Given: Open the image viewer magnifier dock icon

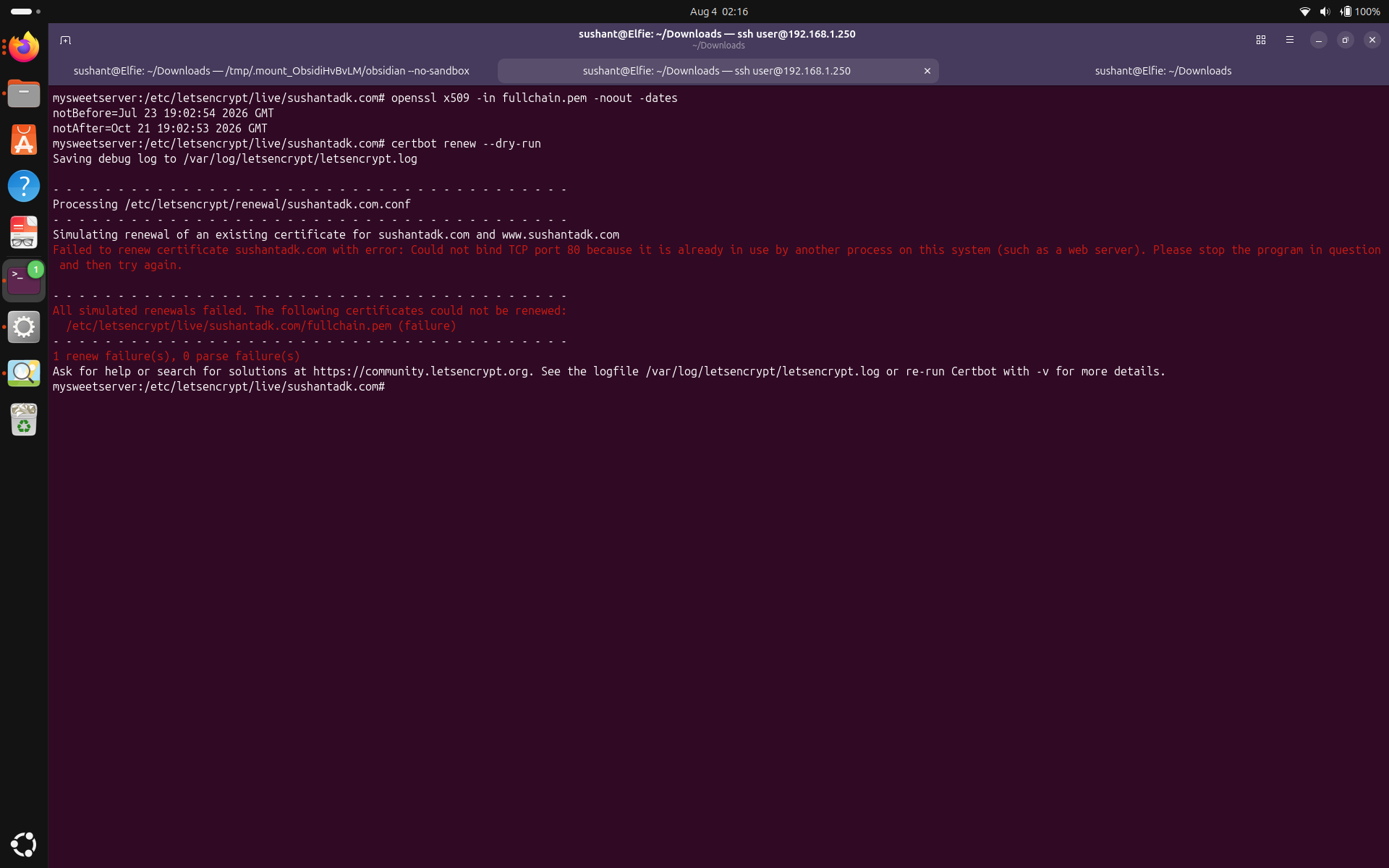Looking at the screenshot, I should click(x=24, y=373).
